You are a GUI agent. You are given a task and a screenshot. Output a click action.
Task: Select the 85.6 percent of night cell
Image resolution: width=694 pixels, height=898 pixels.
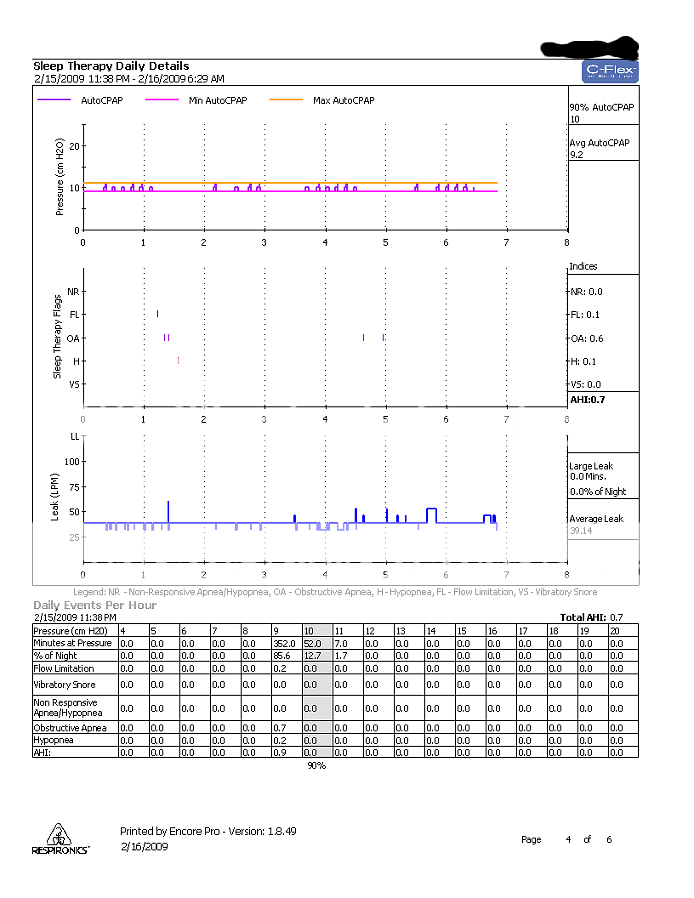pos(286,655)
